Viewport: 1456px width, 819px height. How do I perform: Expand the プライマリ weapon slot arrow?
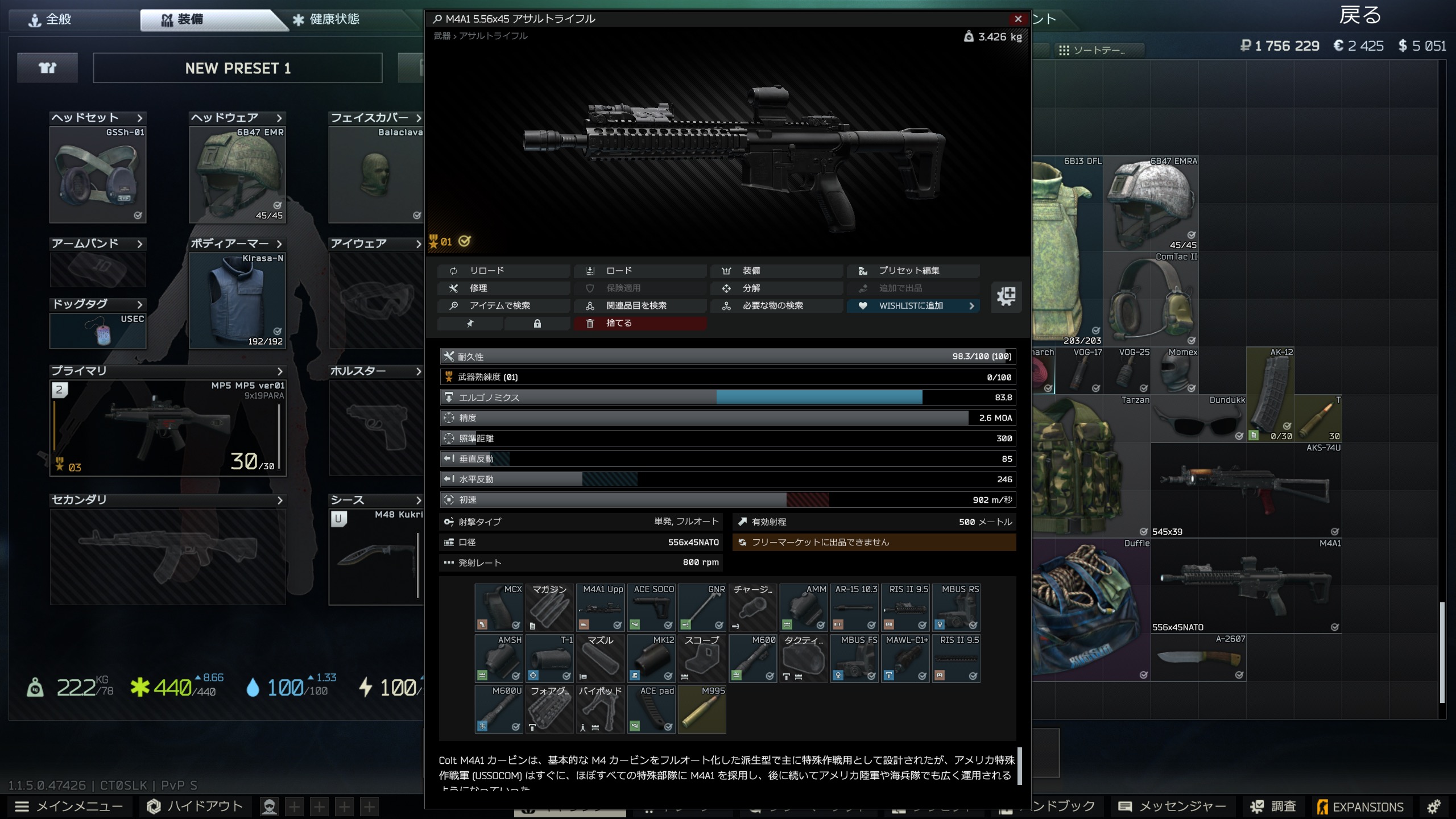point(279,371)
